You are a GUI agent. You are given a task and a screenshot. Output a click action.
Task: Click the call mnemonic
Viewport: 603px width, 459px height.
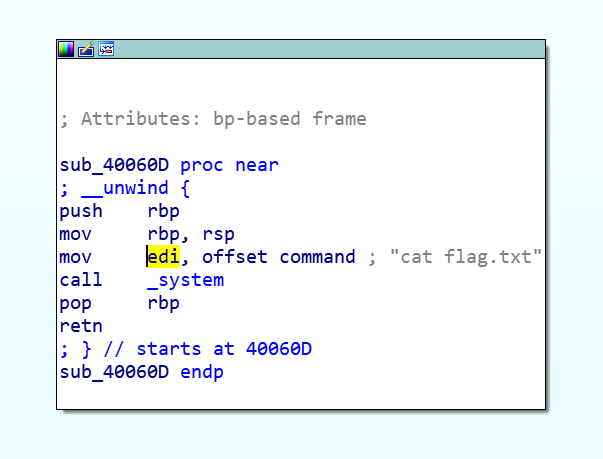point(81,280)
